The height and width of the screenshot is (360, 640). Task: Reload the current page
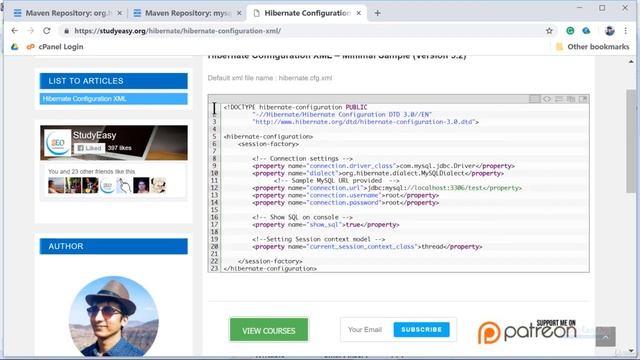tap(47, 31)
